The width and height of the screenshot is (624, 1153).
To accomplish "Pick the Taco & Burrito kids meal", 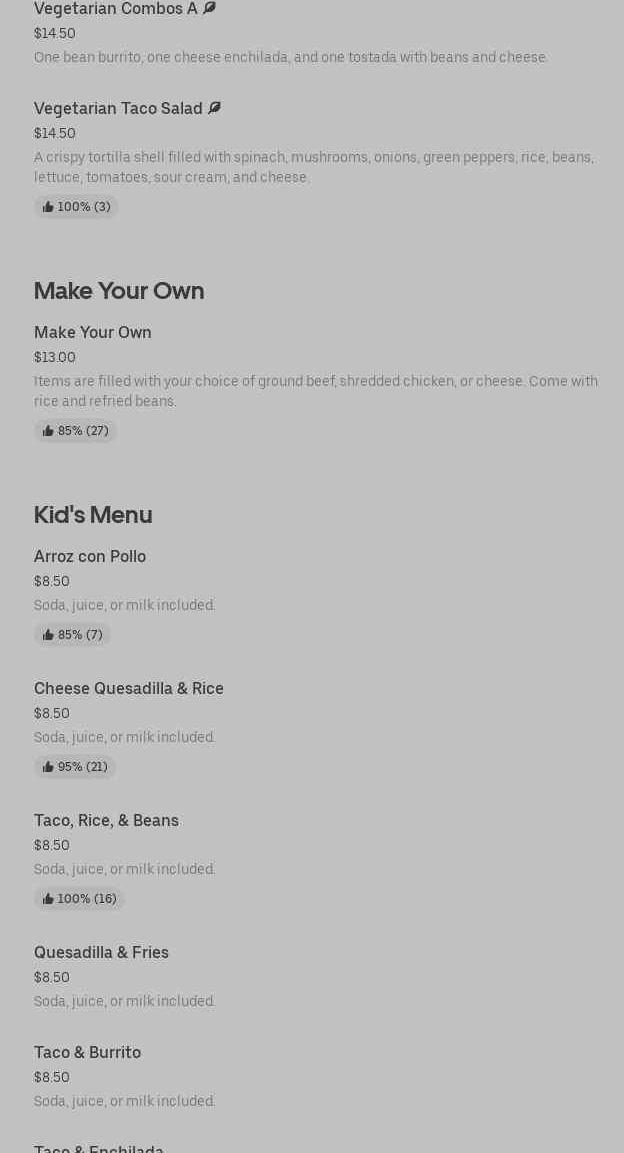I will [x=87, y=1052].
